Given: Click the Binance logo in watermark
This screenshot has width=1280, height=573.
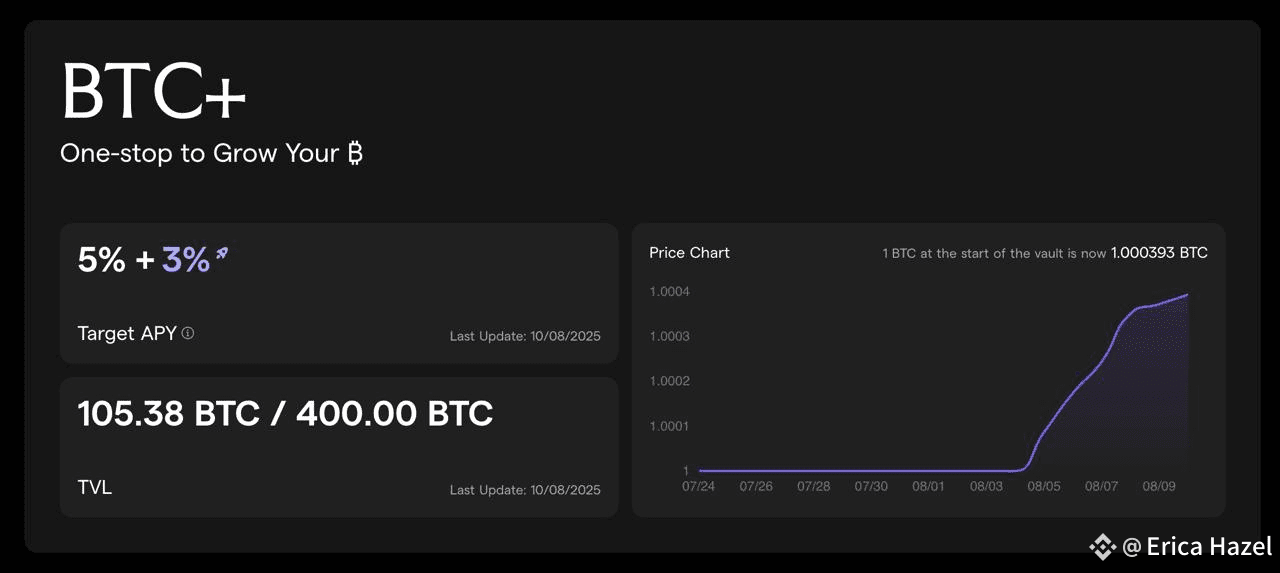Looking at the screenshot, I should tap(1103, 546).
